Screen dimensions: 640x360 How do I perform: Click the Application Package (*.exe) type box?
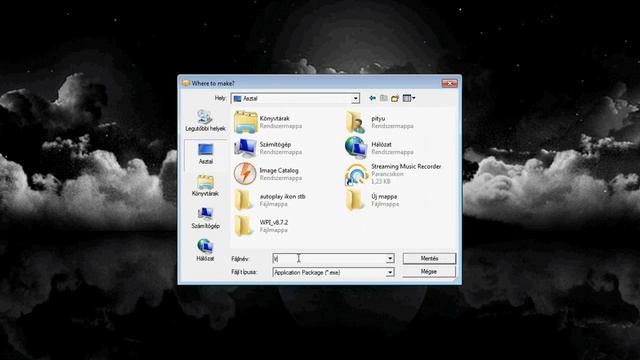(x=333, y=272)
